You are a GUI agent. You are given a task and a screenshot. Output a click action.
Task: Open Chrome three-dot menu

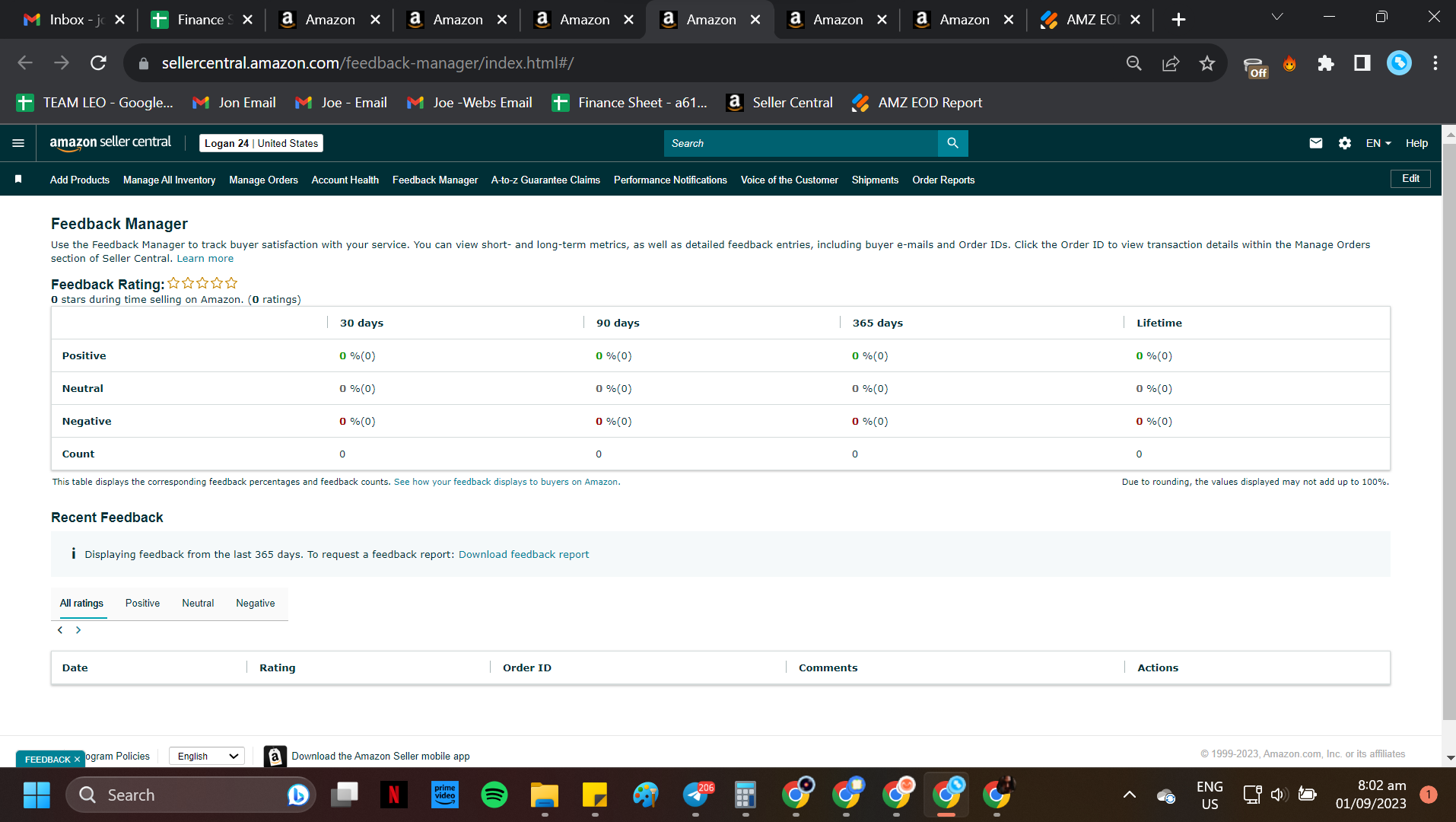(1435, 63)
